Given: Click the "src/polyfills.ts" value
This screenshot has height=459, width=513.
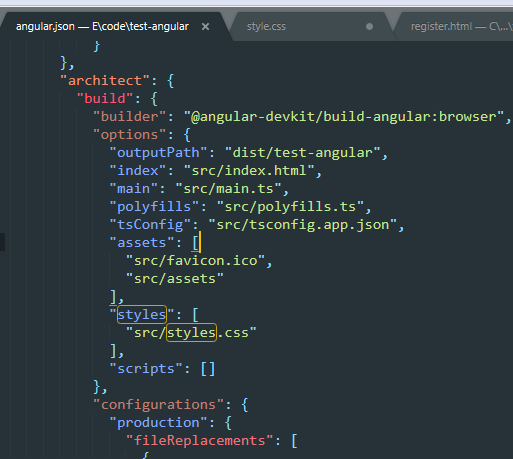Looking at the screenshot, I should pos(290,207).
